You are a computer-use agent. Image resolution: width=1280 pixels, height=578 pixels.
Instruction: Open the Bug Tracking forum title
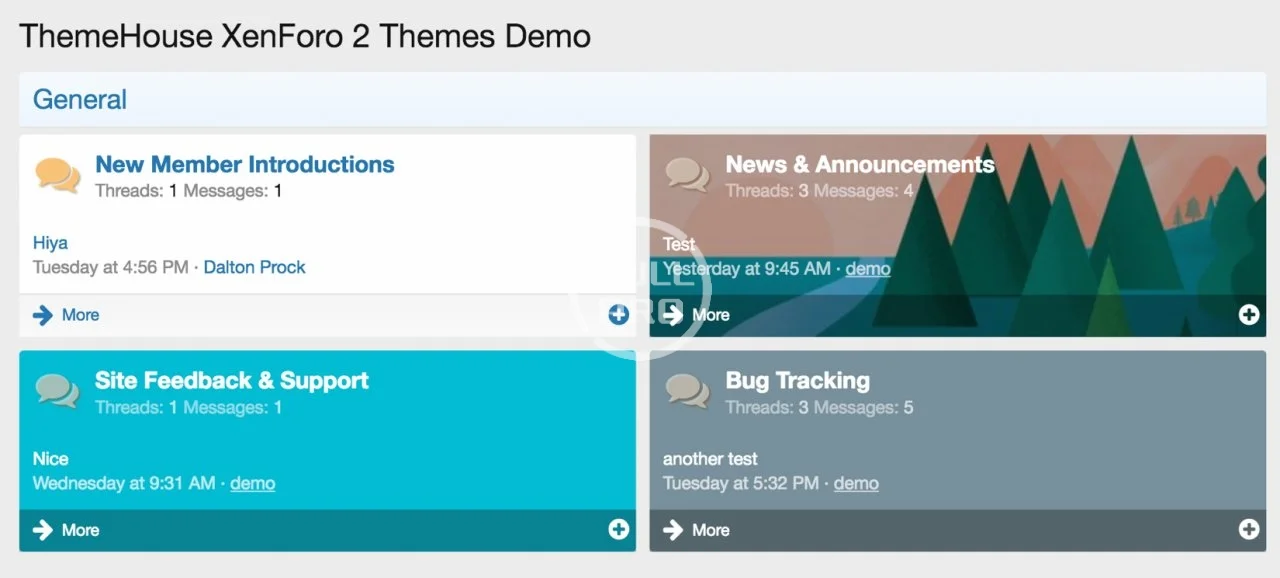798,381
